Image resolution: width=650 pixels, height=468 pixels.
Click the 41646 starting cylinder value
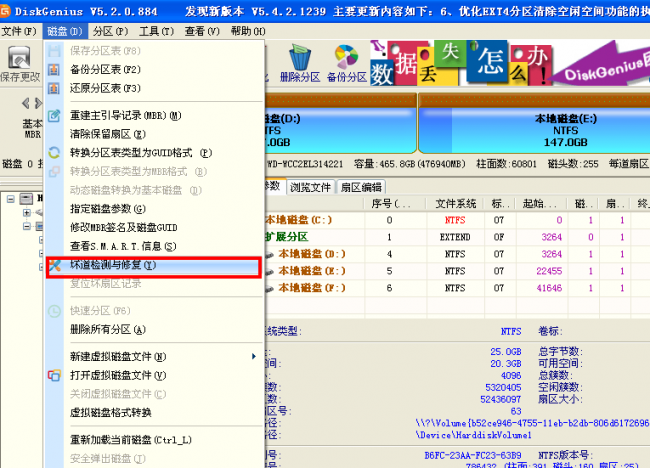pyautogui.click(x=549, y=288)
